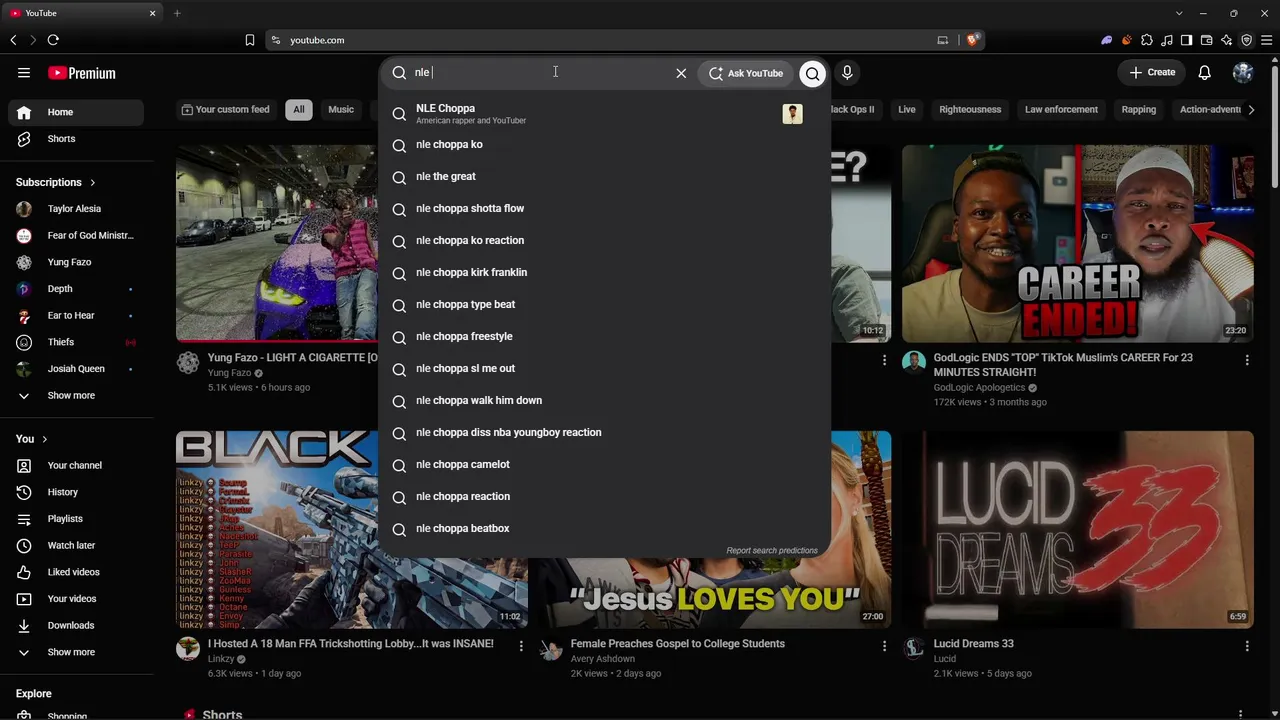Viewport: 1280px width, 720px height.
Task: Open Playlists in sidebar
Action: point(76,519)
